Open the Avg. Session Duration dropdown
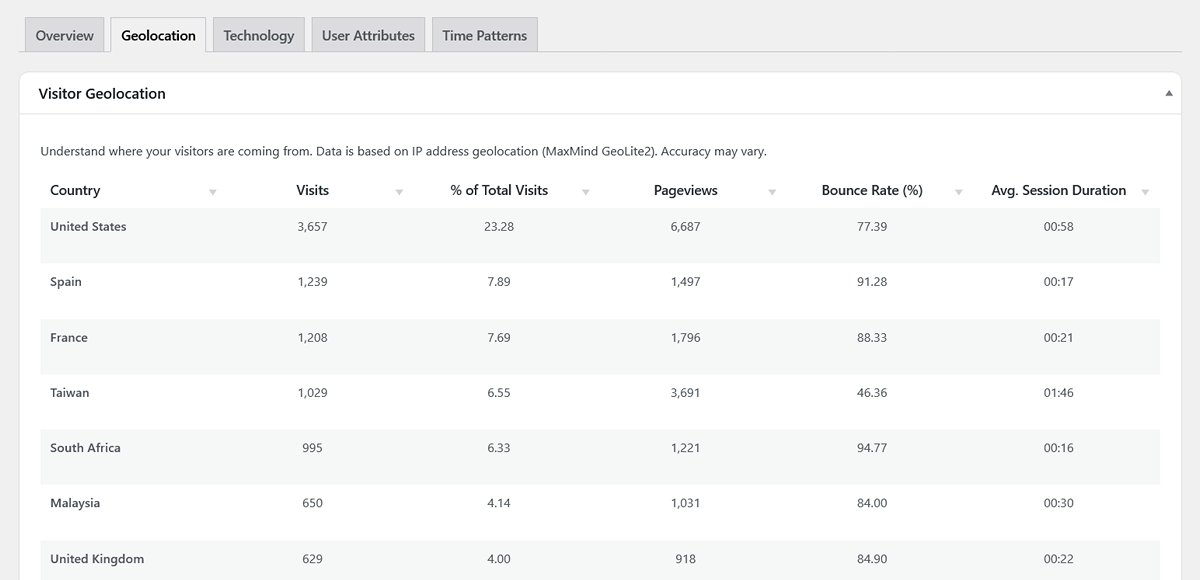The width and height of the screenshot is (1200, 580). pos(1145,191)
